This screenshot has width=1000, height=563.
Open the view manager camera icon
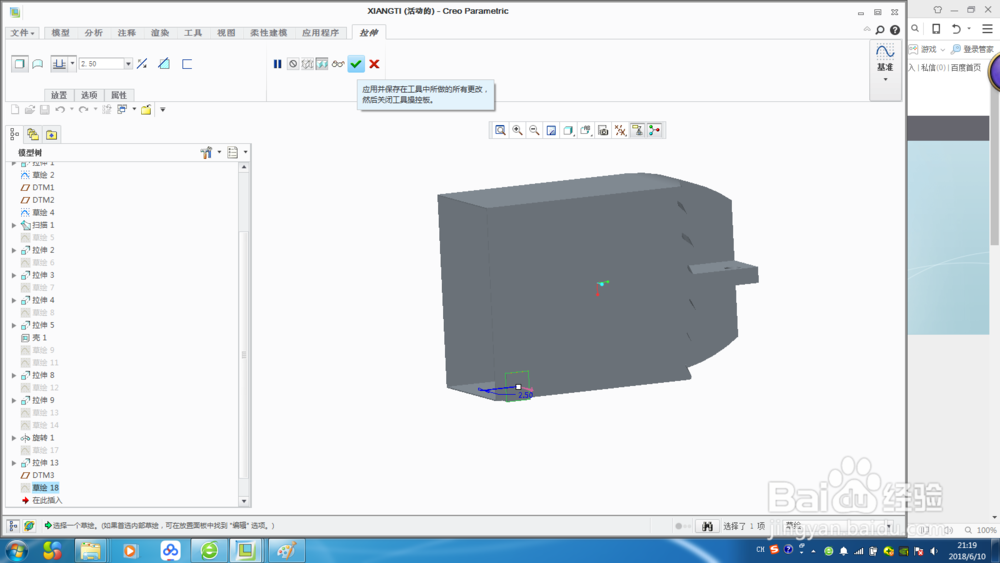tap(603, 130)
